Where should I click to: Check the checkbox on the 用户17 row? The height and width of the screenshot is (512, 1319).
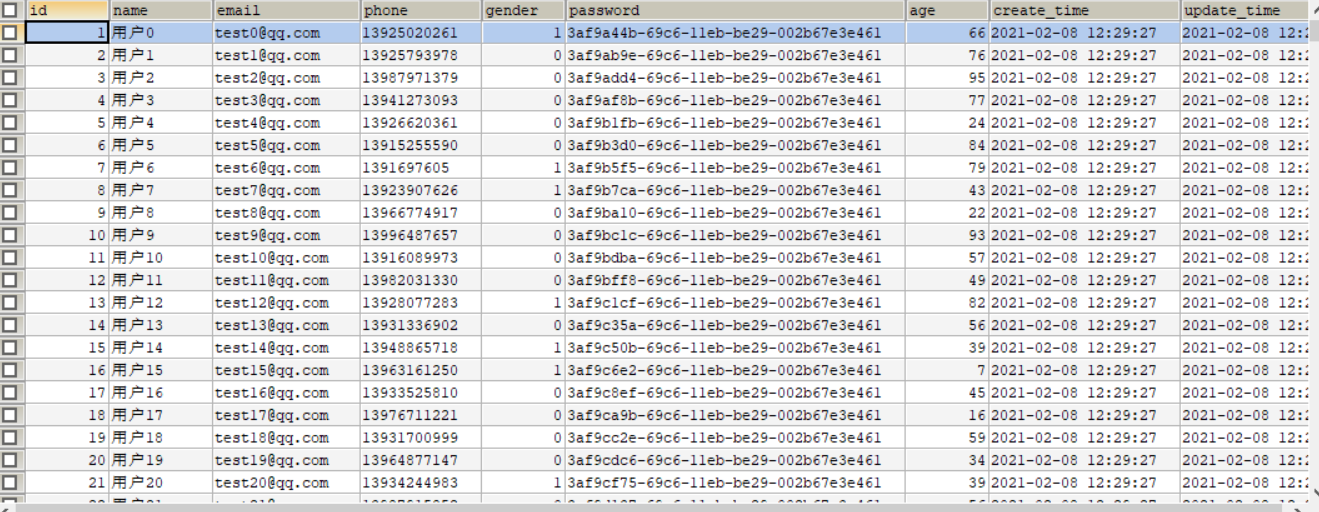(x=10, y=415)
